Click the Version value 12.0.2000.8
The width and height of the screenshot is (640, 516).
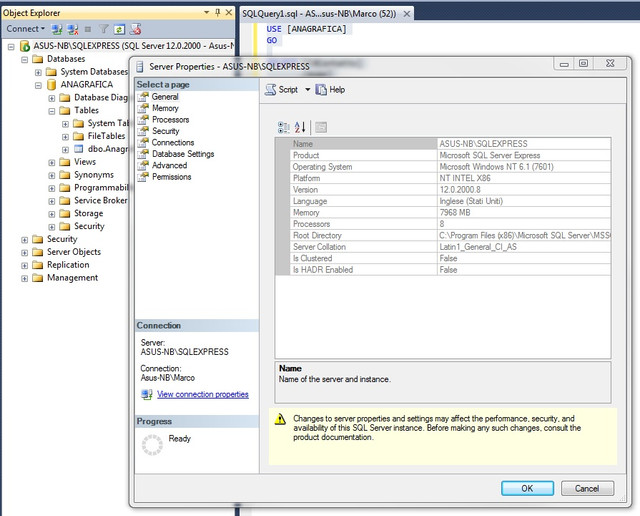point(460,189)
